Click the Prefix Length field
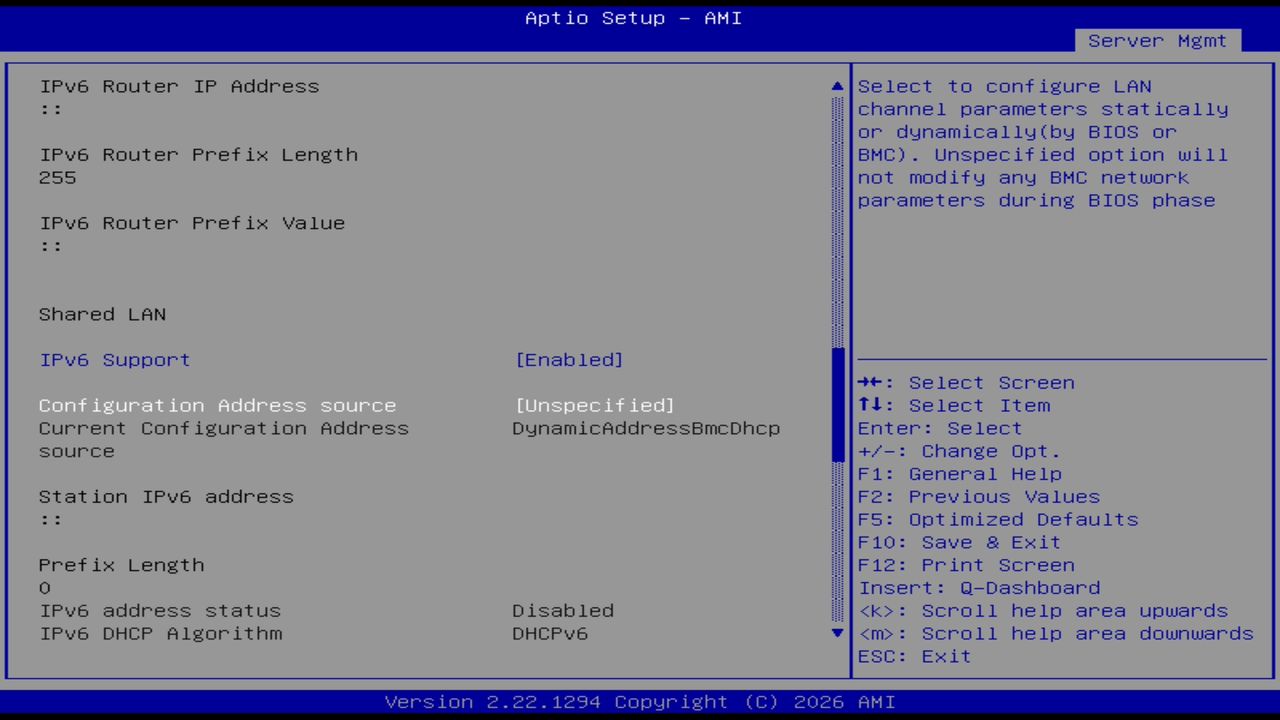 pos(121,565)
